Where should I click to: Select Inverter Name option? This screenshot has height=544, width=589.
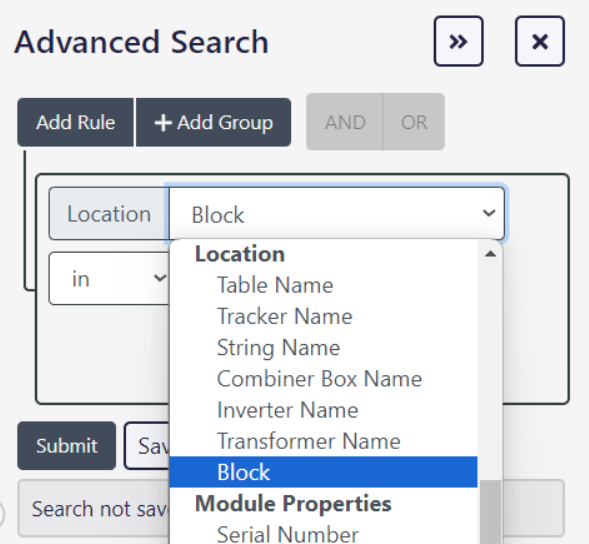click(287, 410)
